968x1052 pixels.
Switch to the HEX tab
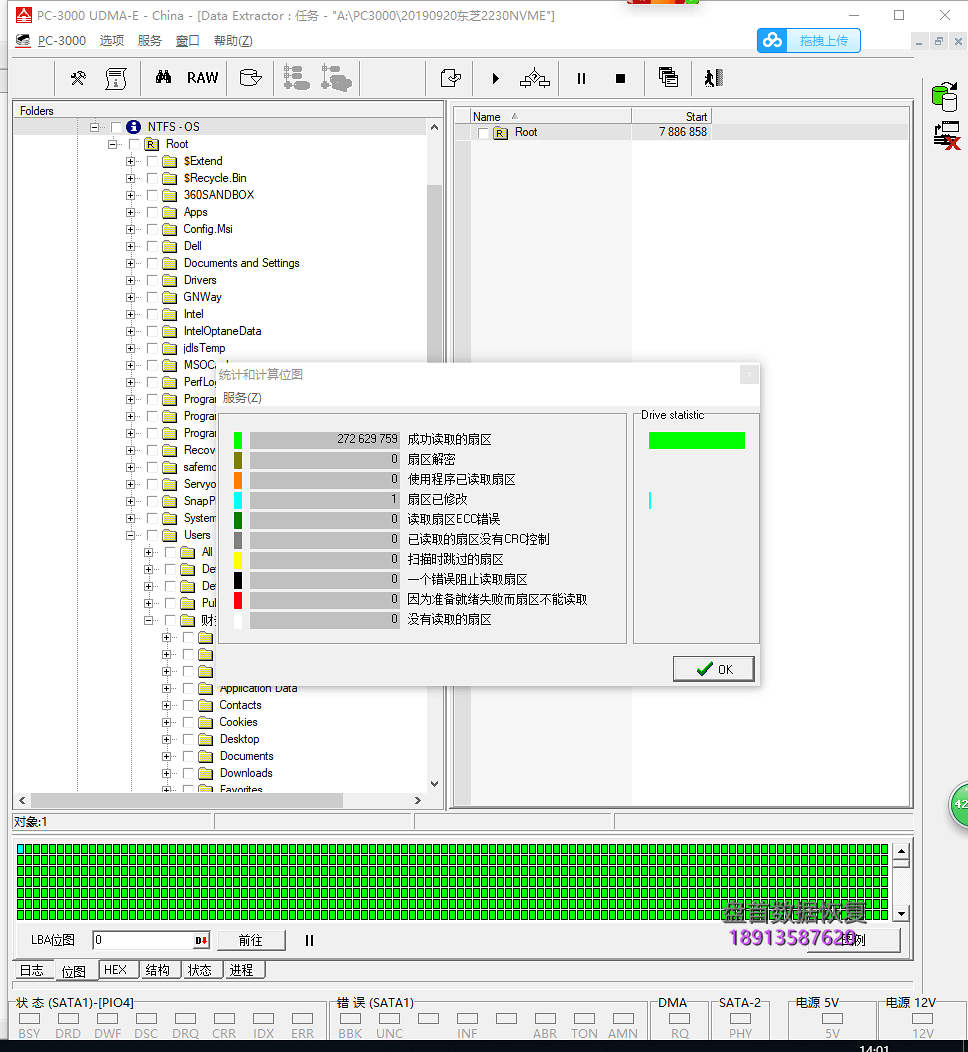pyautogui.click(x=115, y=970)
